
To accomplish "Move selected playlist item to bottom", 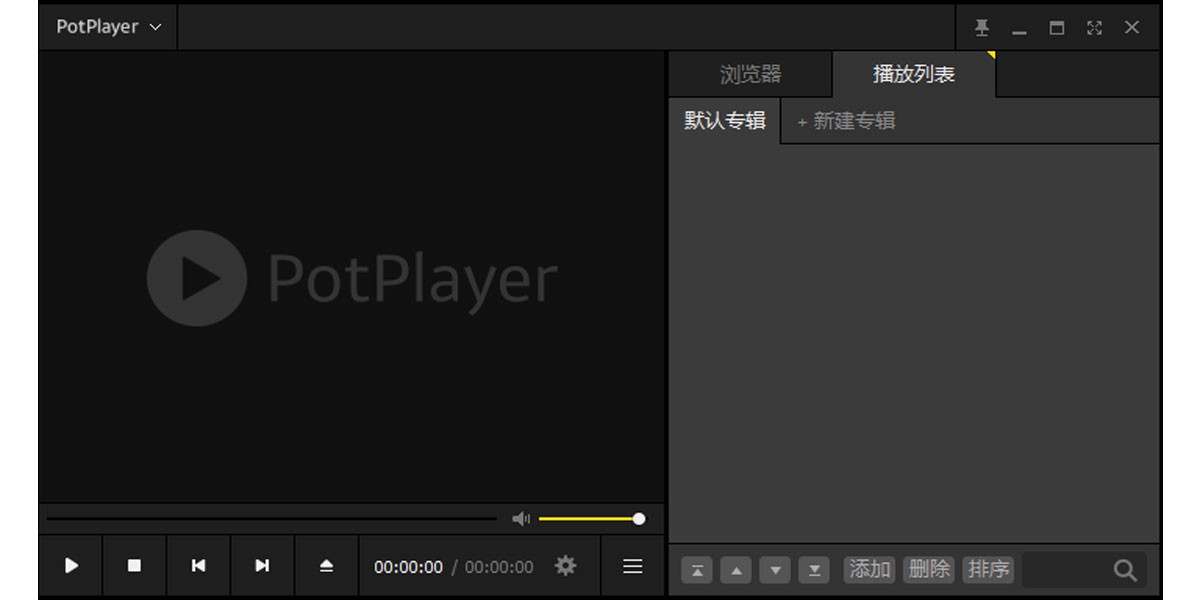I will tap(815, 569).
